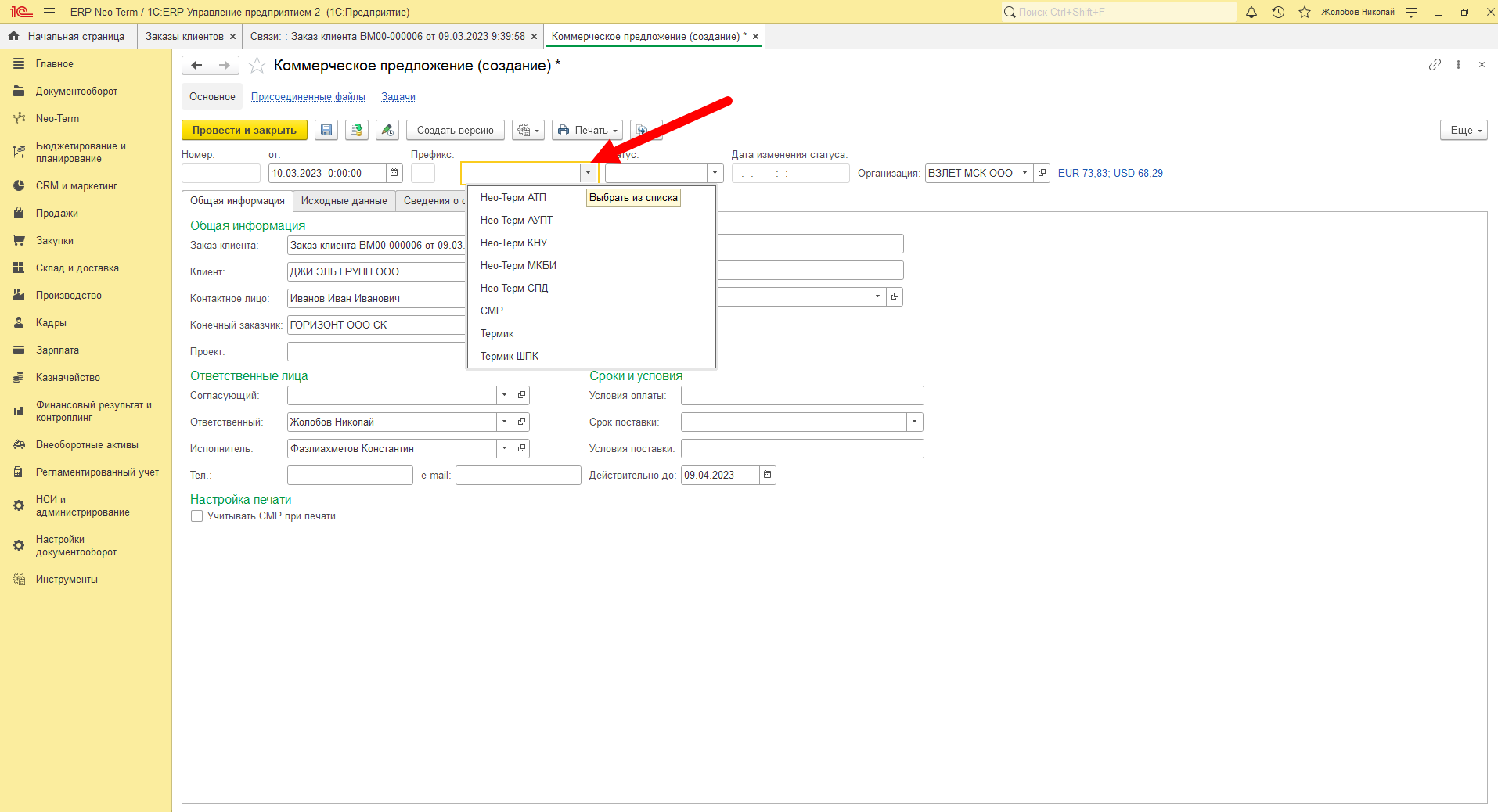Open Ответственный record button
The image size is (1498, 812).
tap(522, 422)
